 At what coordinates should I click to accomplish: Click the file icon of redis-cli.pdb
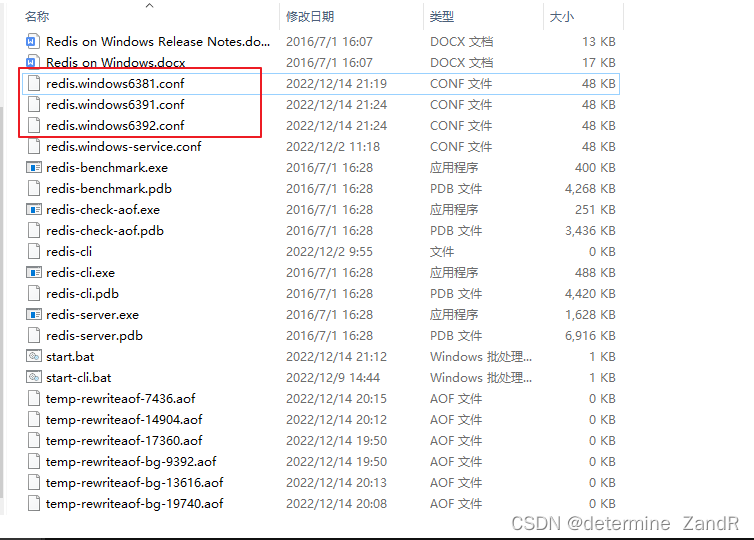pos(34,294)
